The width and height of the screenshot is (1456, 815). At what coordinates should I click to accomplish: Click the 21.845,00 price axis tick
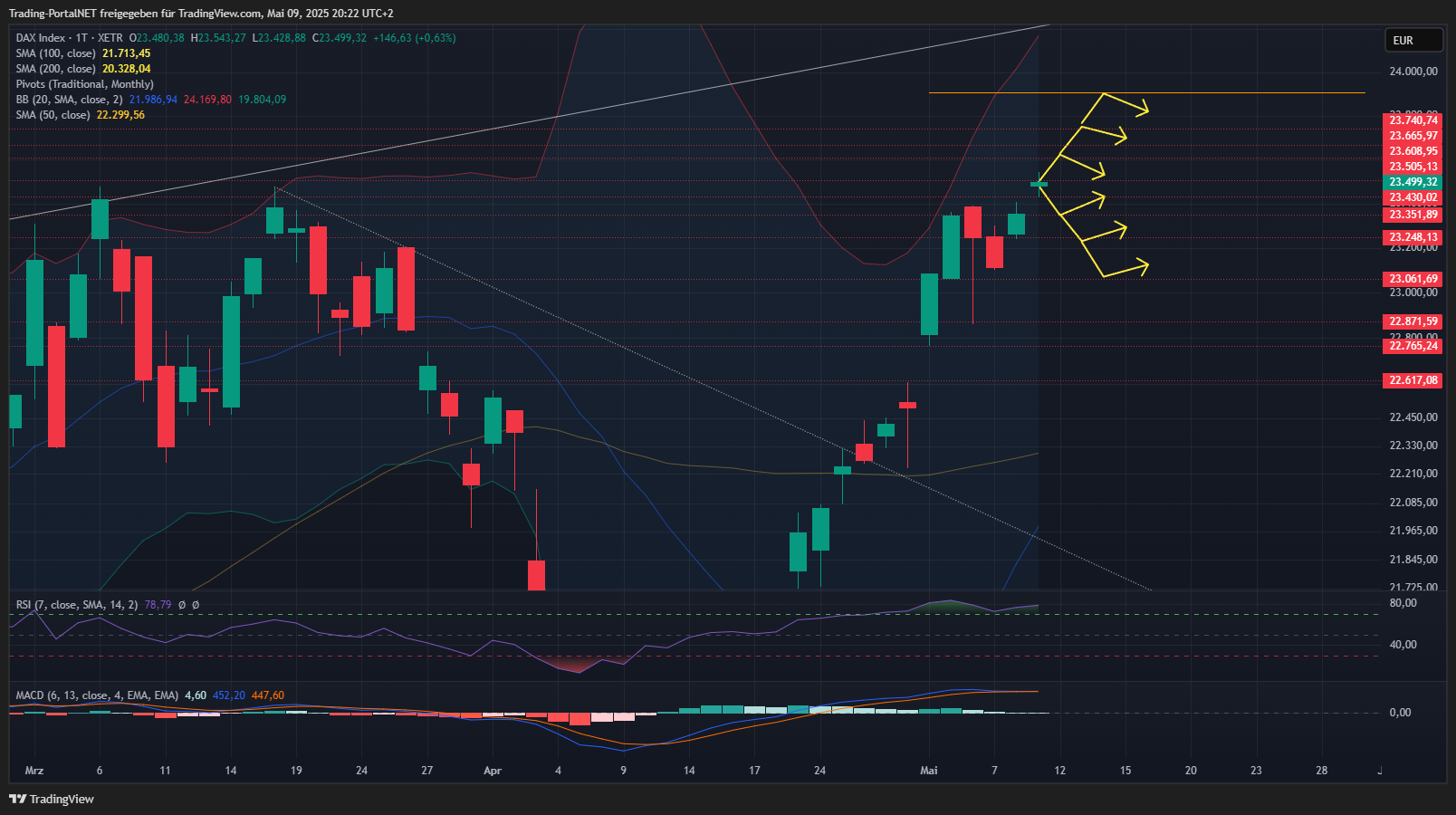click(x=1413, y=560)
